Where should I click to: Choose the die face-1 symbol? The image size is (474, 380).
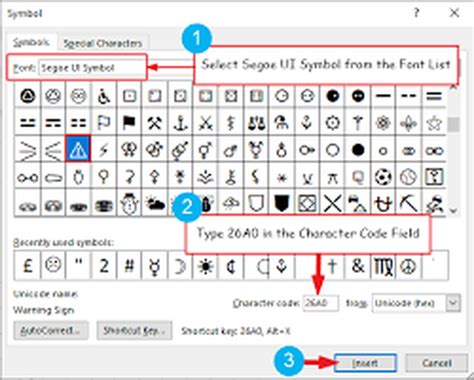(x=129, y=96)
